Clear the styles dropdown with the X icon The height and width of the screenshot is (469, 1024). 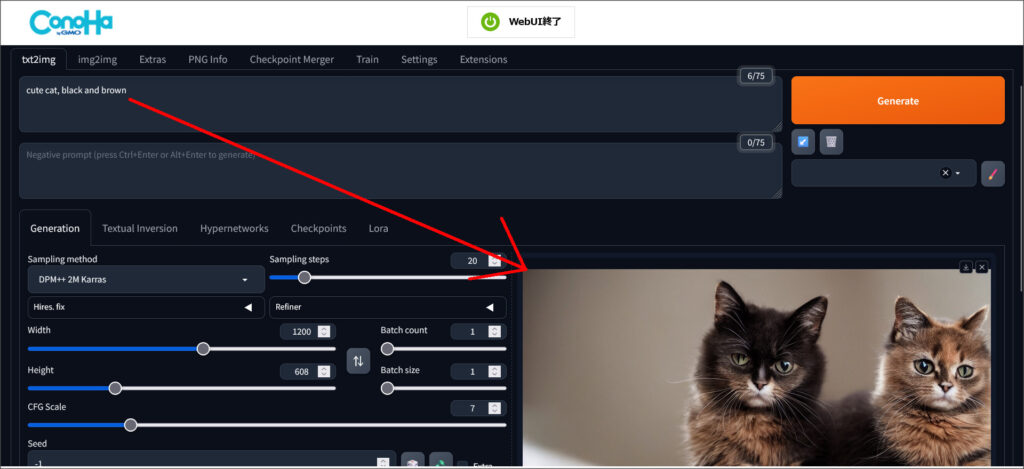tap(945, 173)
